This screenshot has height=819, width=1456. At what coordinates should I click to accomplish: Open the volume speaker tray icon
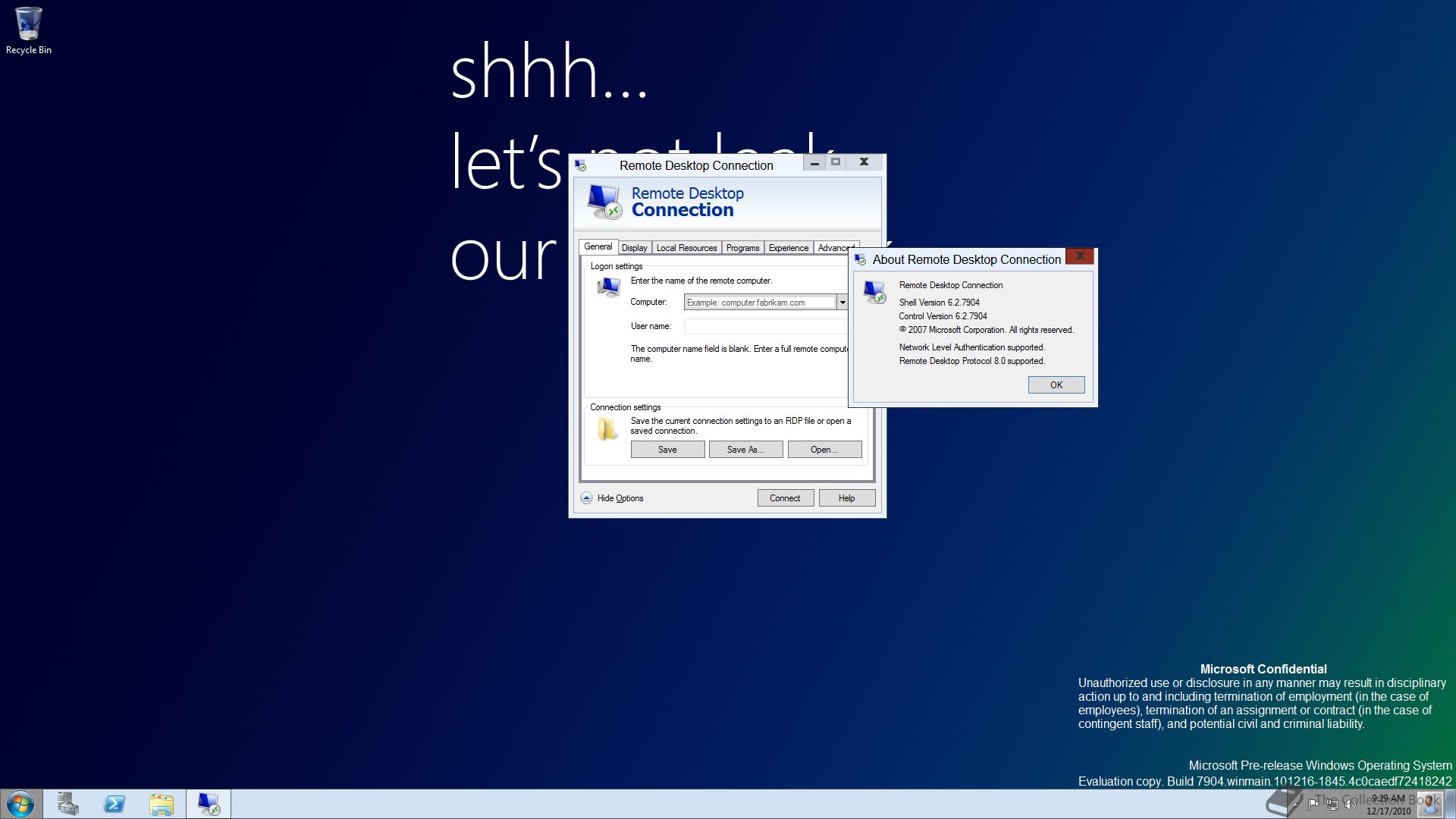tap(1351, 804)
